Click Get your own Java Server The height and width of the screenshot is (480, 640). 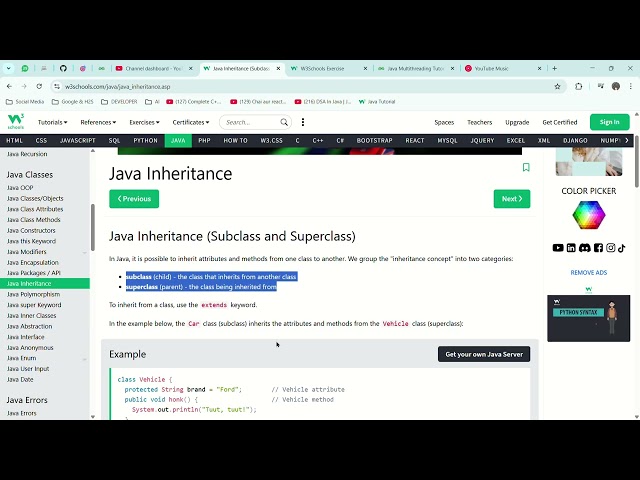point(484,354)
